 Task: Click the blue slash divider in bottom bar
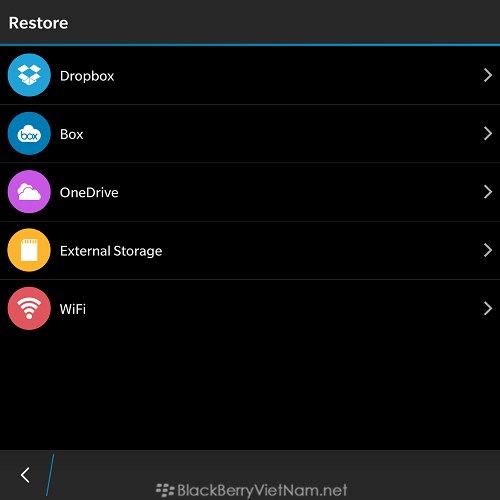(50, 475)
